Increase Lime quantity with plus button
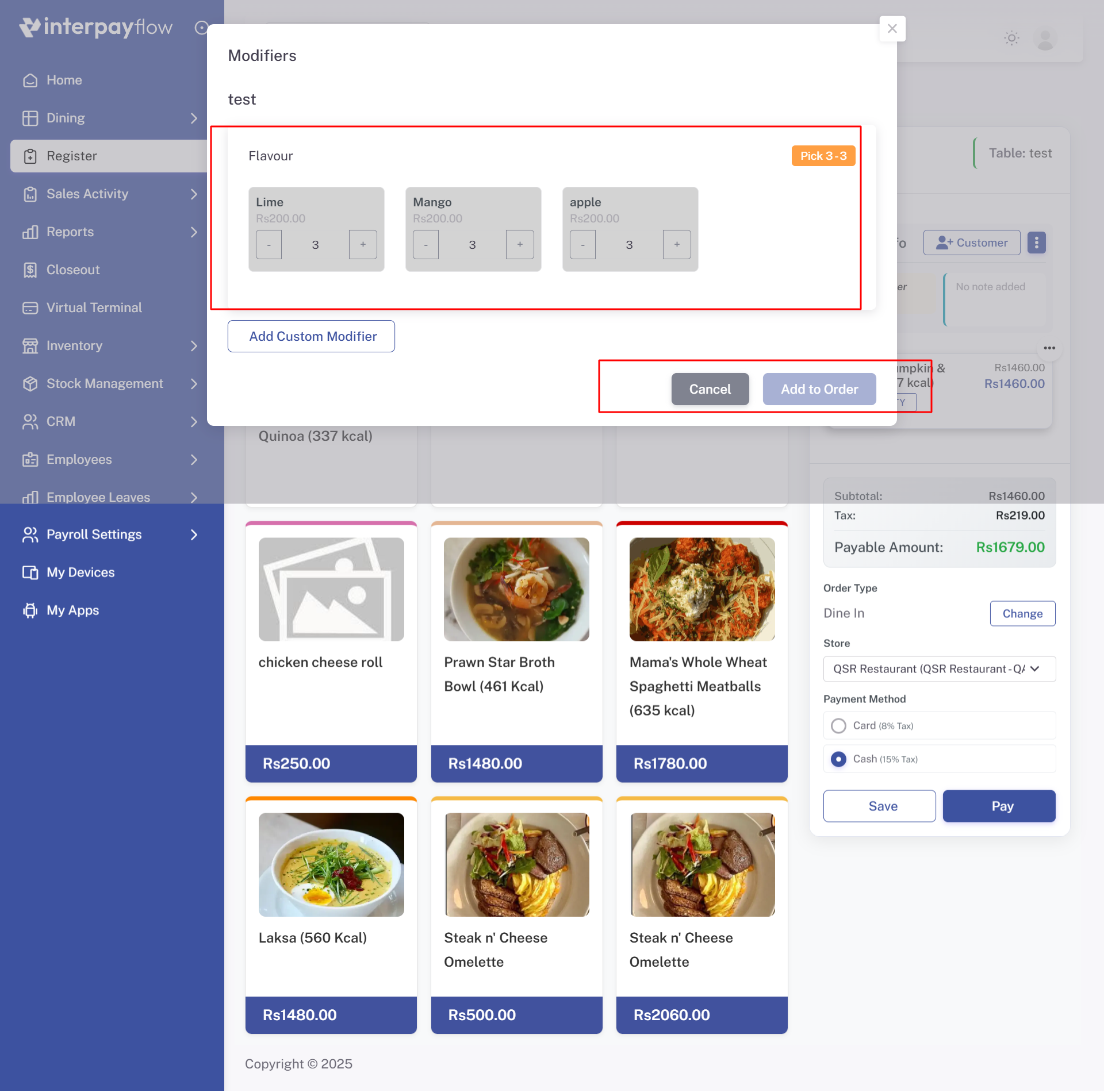The width and height of the screenshot is (1104, 1092). (x=363, y=245)
